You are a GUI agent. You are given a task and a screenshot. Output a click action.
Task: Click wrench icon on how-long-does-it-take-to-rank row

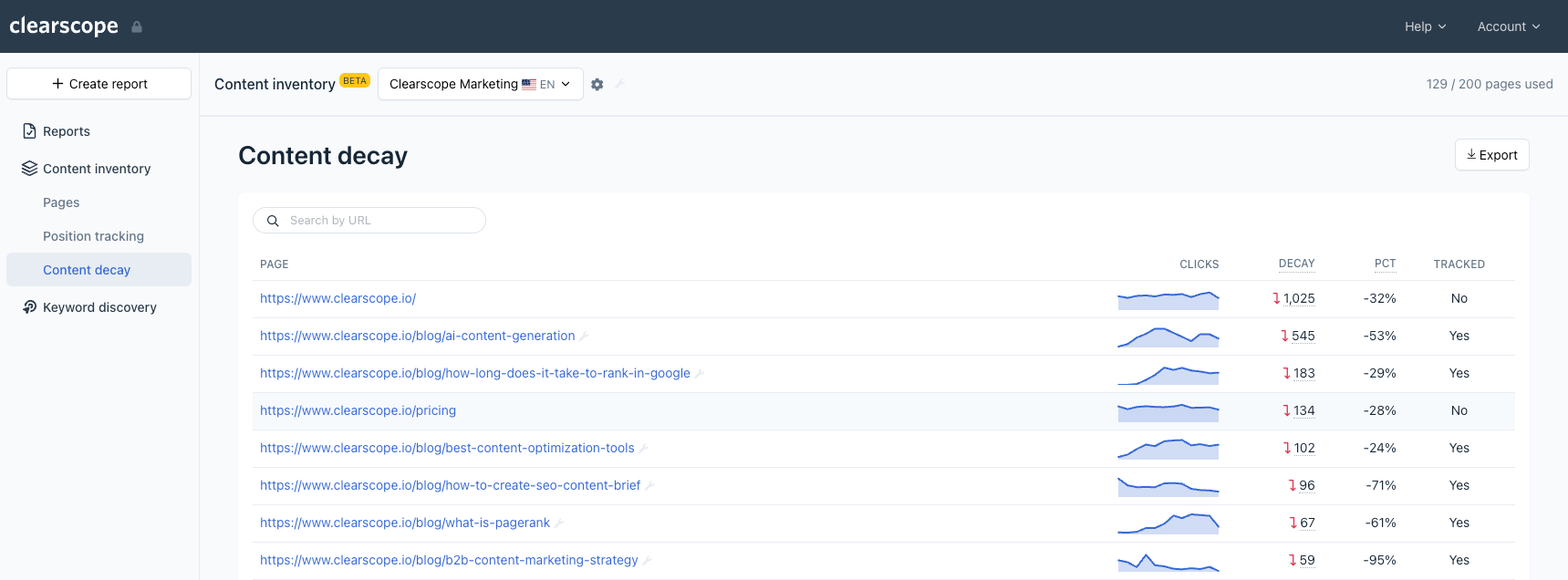click(x=700, y=374)
